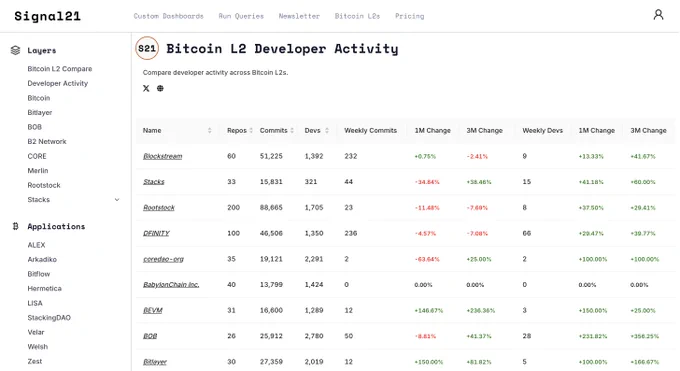Image resolution: width=680 pixels, height=371 pixels.
Task: Open Hermetica application in sidebar
Action: (x=44, y=289)
